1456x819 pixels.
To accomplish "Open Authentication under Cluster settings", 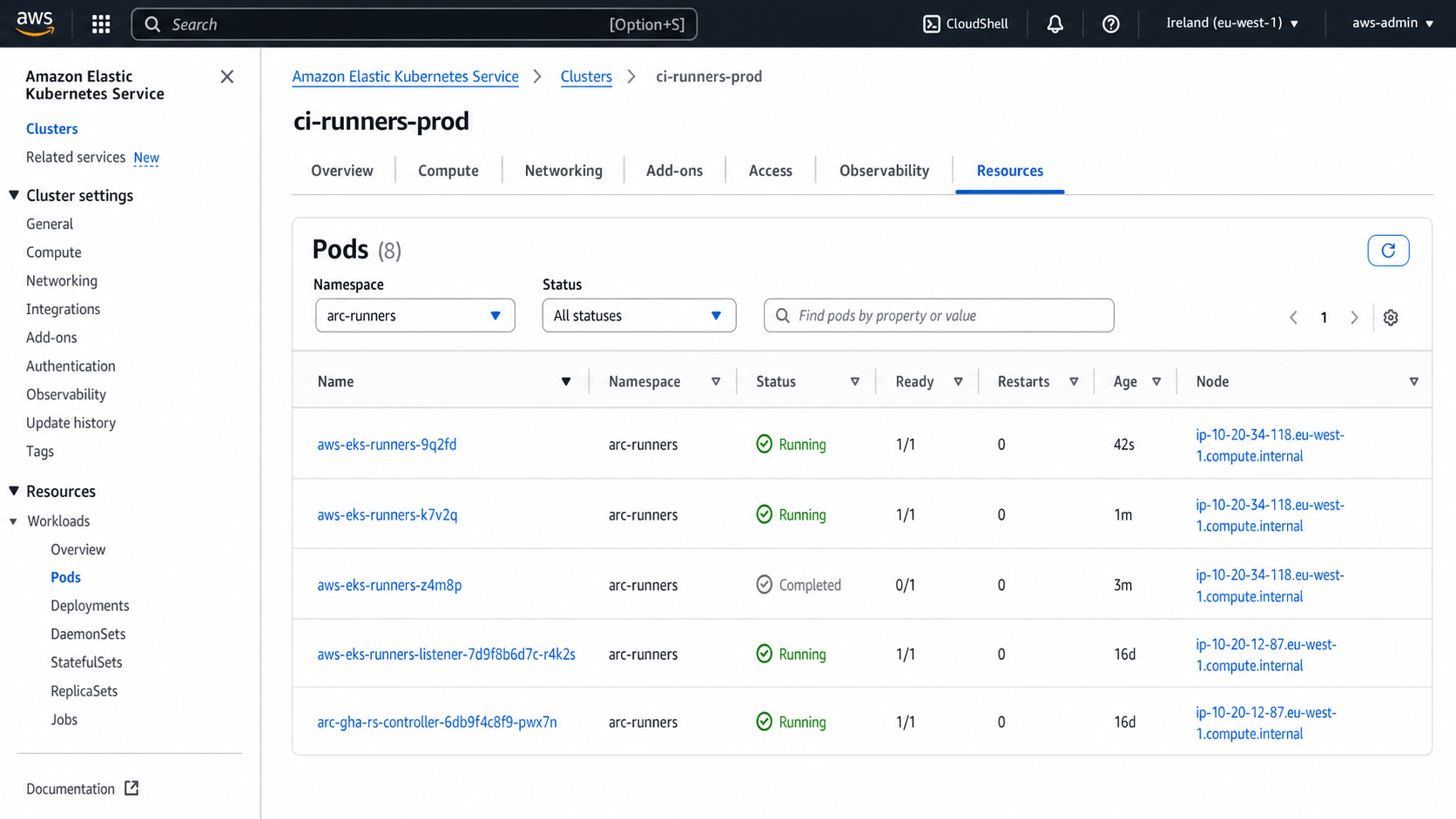I will click(x=71, y=366).
